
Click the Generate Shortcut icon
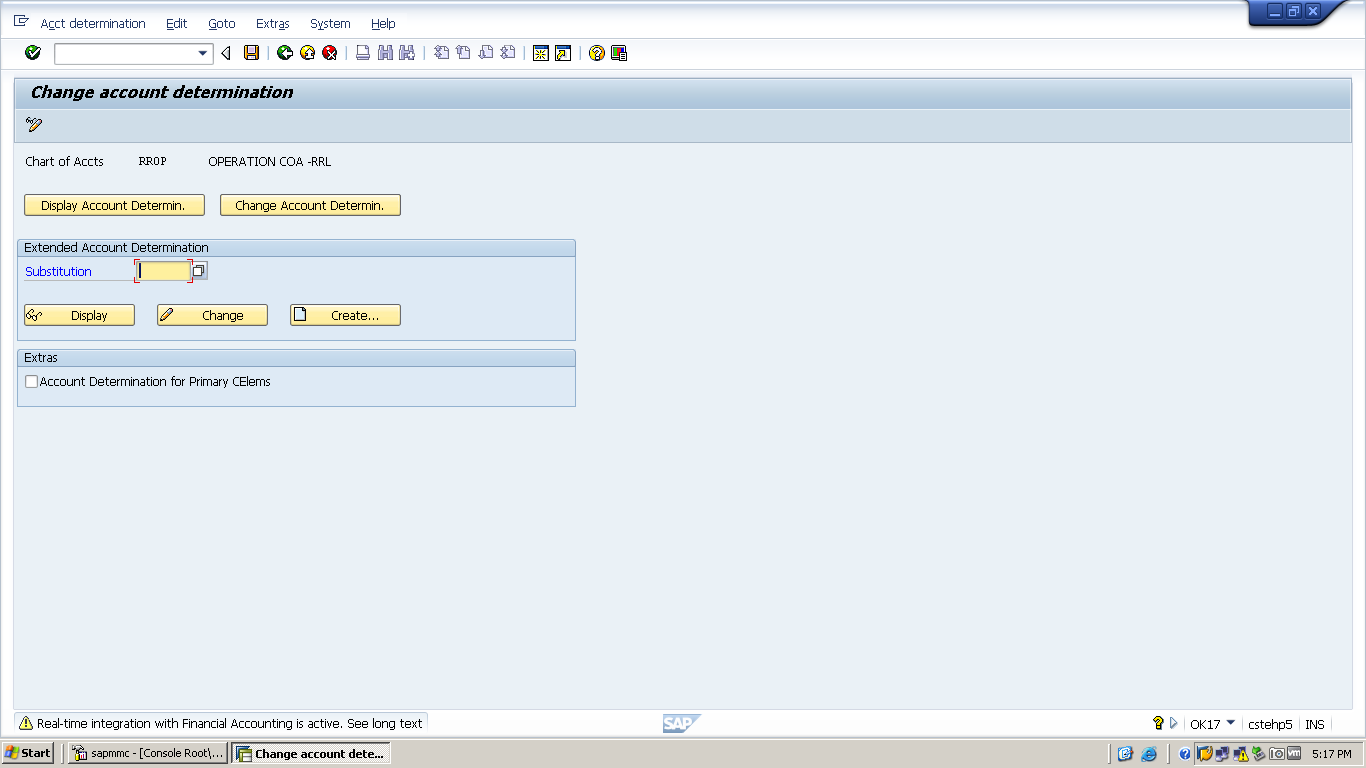563,53
